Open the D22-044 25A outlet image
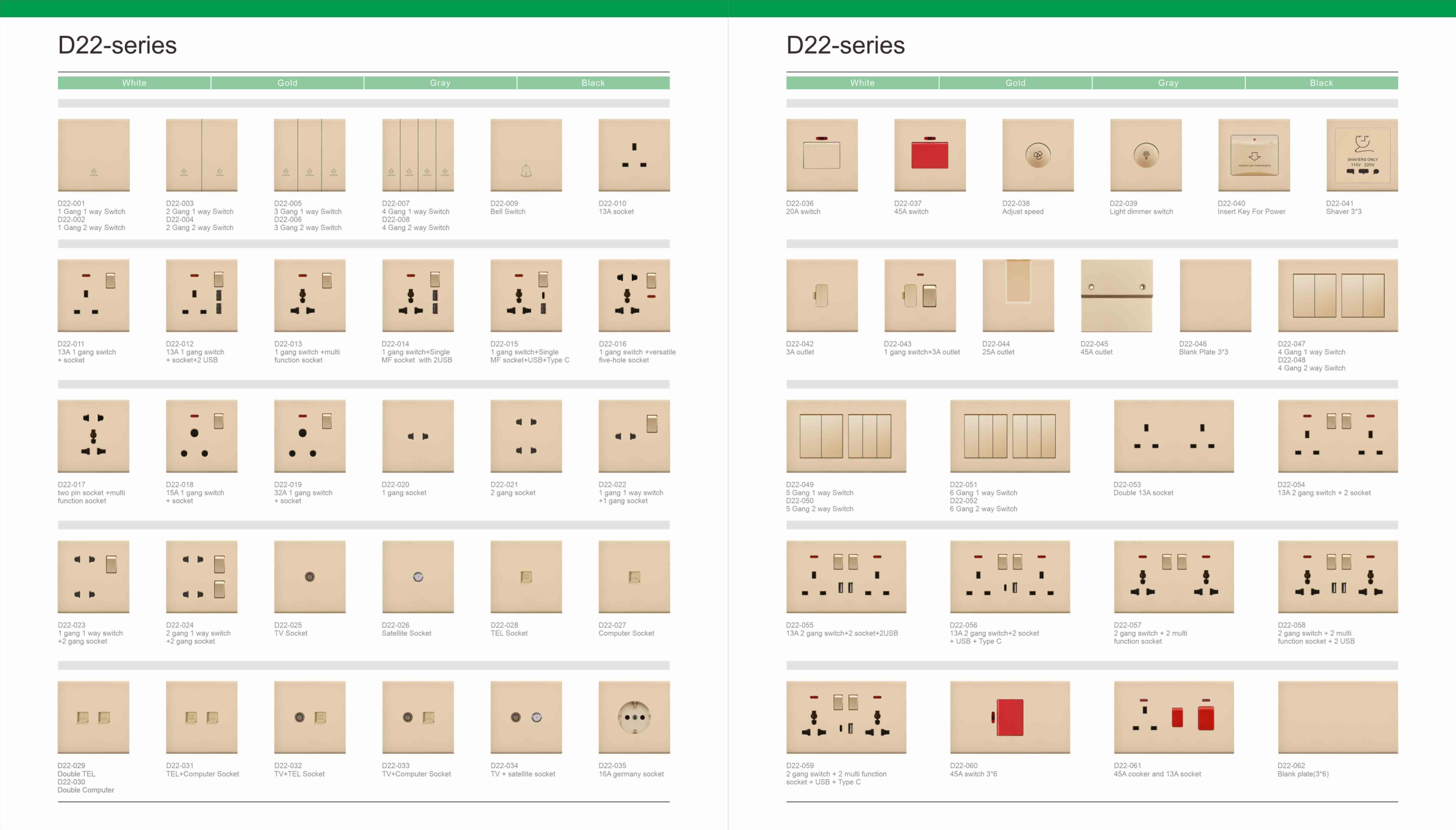1456x830 pixels. pos(1018,295)
